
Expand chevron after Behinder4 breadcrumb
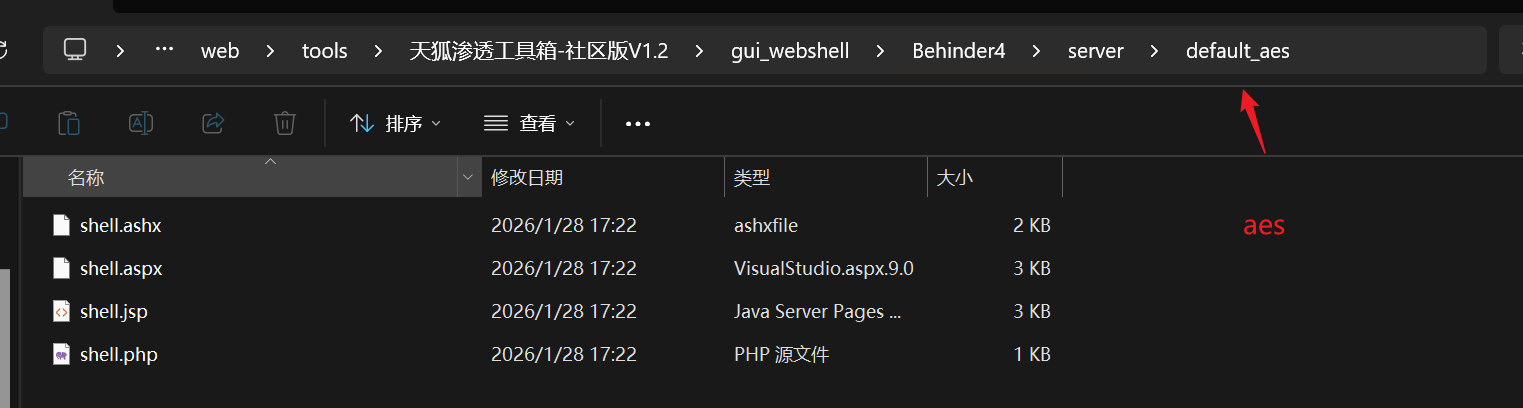click(x=1037, y=50)
